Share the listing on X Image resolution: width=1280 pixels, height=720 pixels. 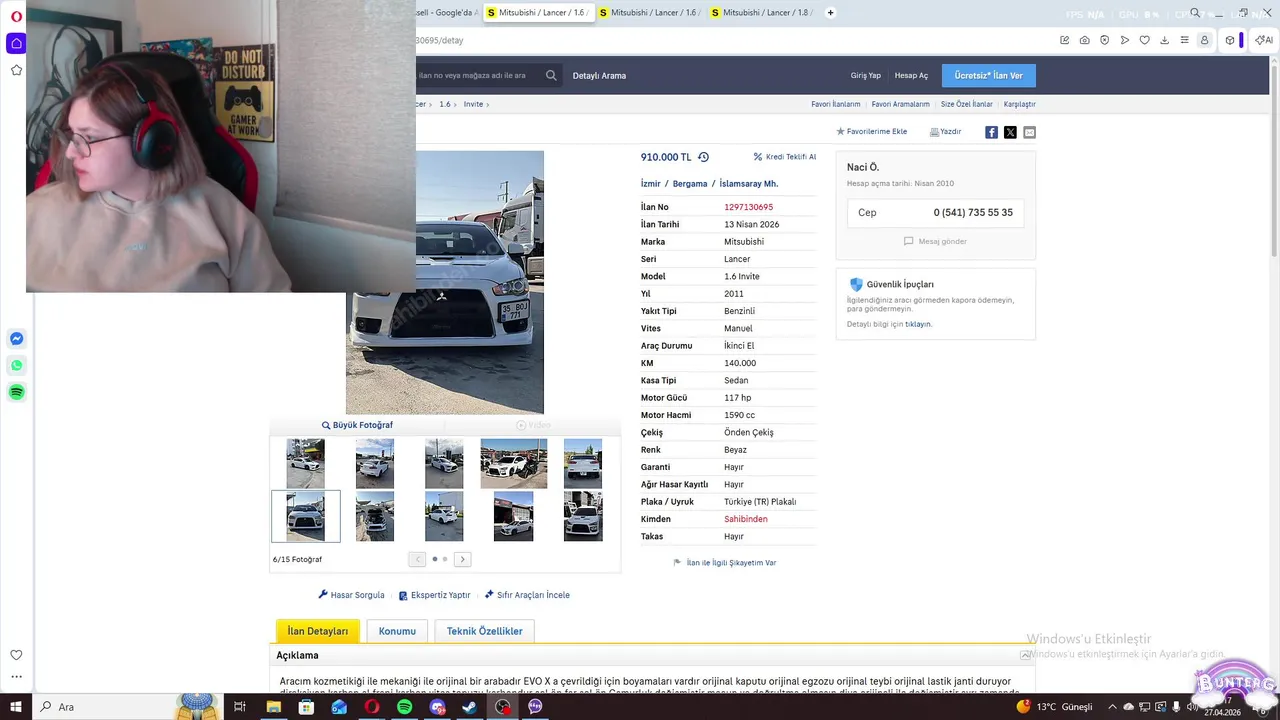pyautogui.click(x=1010, y=132)
